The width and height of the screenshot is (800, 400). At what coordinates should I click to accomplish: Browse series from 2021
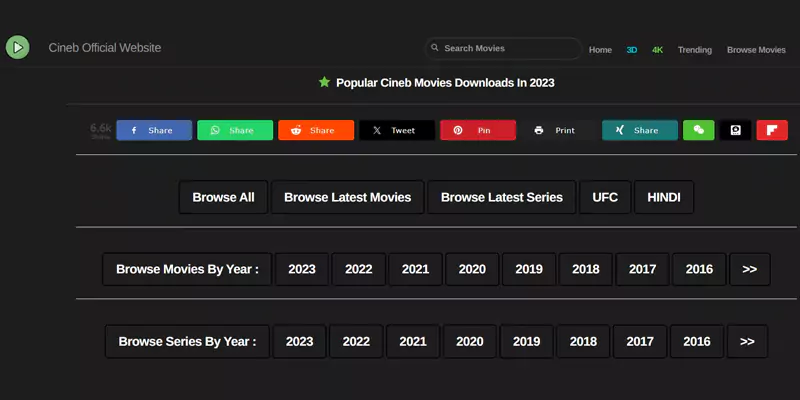tap(413, 341)
